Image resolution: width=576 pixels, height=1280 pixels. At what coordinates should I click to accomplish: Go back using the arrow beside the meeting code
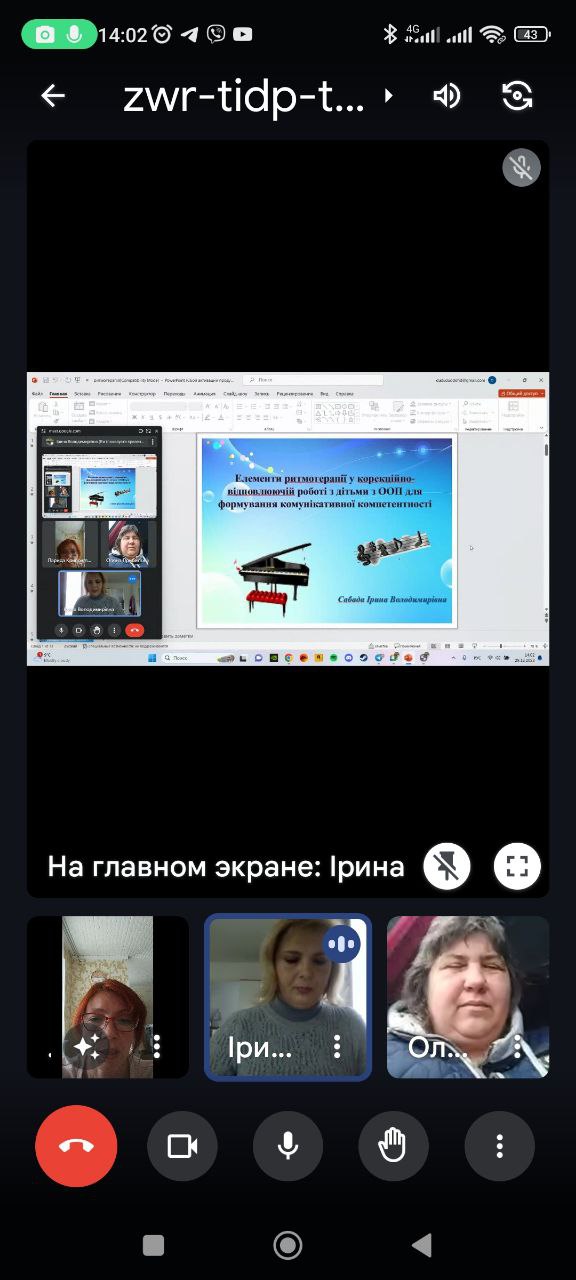pos(53,96)
